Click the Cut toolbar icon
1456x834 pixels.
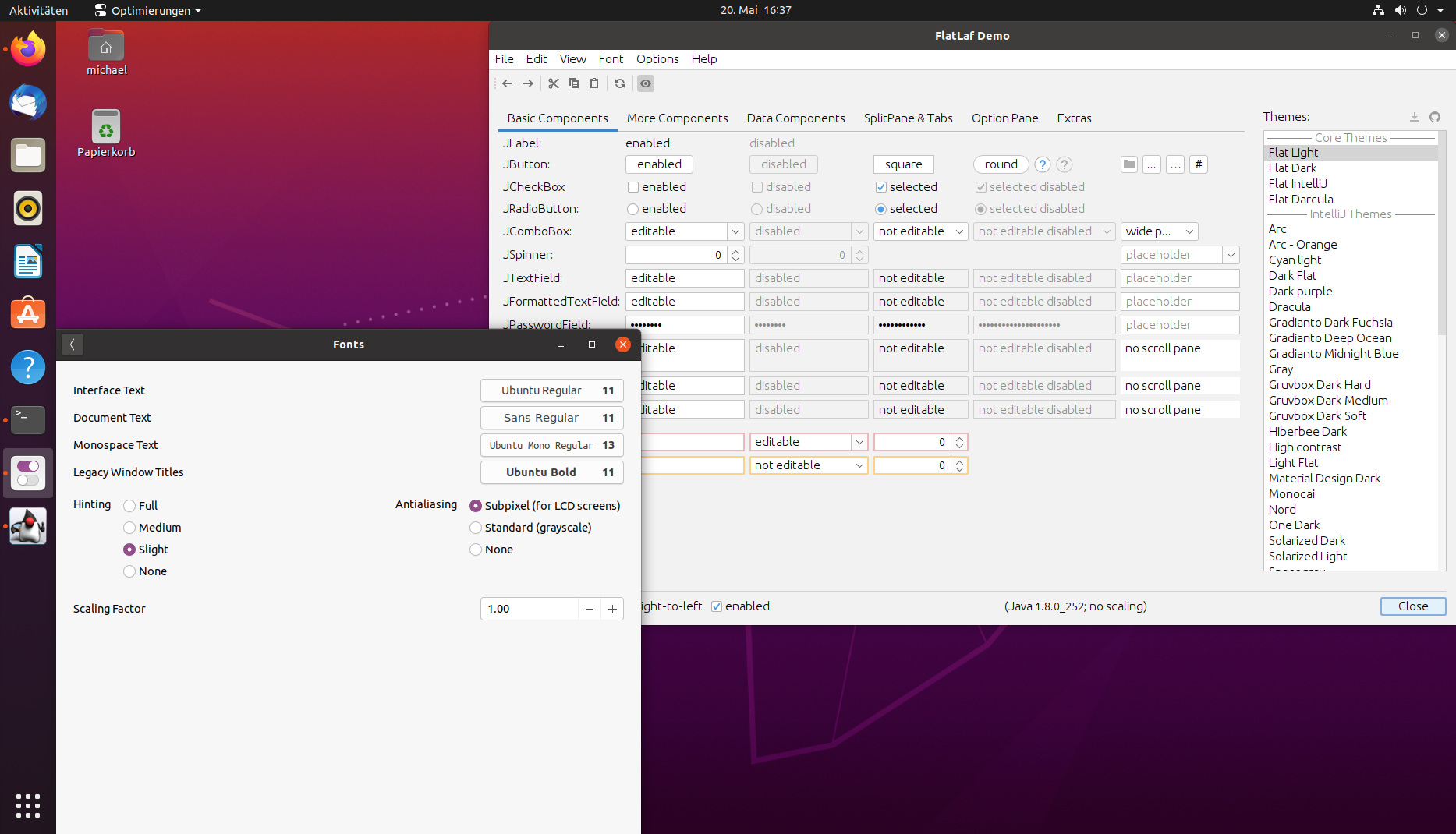[554, 83]
